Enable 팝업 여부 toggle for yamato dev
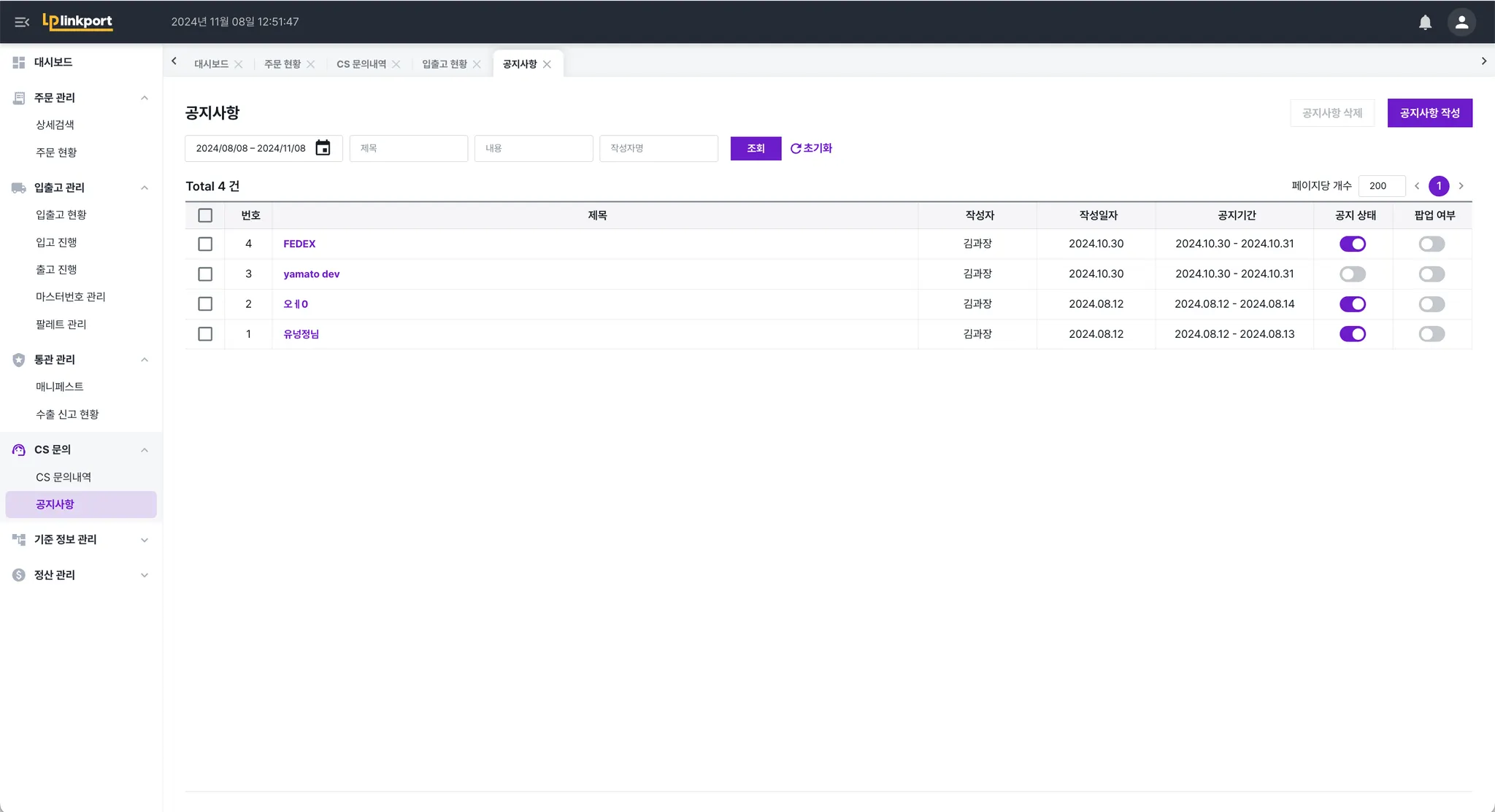This screenshot has height=812, width=1495. tap(1431, 274)
